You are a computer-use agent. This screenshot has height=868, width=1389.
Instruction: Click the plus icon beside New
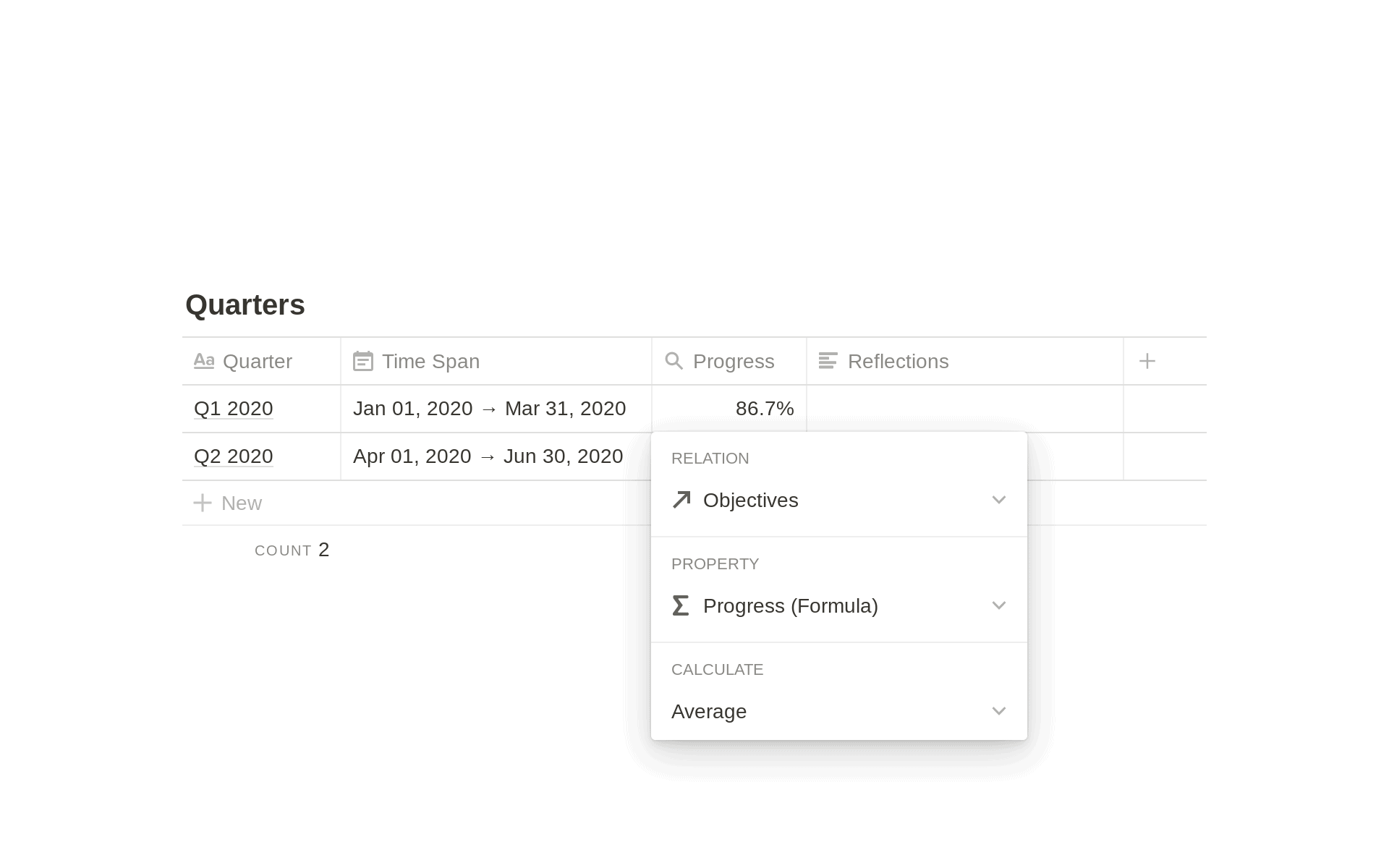coord(203,503)
